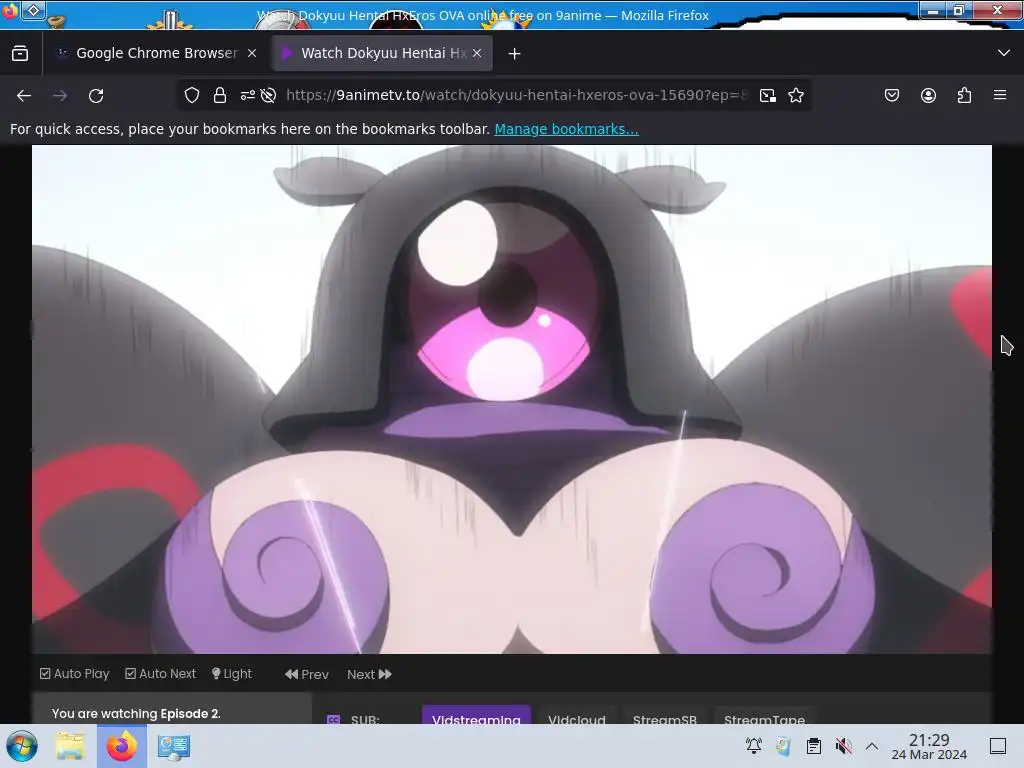Image resolution: width=1024 pixels, height=768 pixels.
Task: Toggle the Light mode option
Action: [x=232, y=673]
